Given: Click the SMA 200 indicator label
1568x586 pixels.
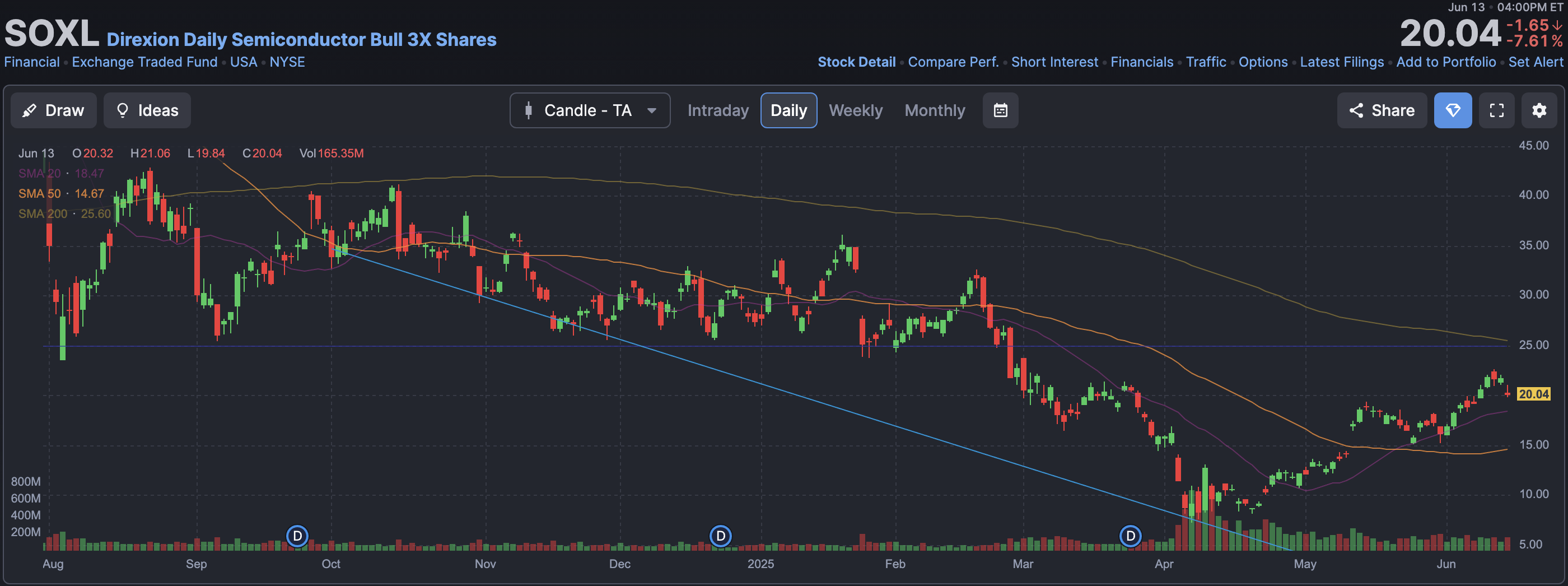Looking at the screenshot, I should [43, 214].
